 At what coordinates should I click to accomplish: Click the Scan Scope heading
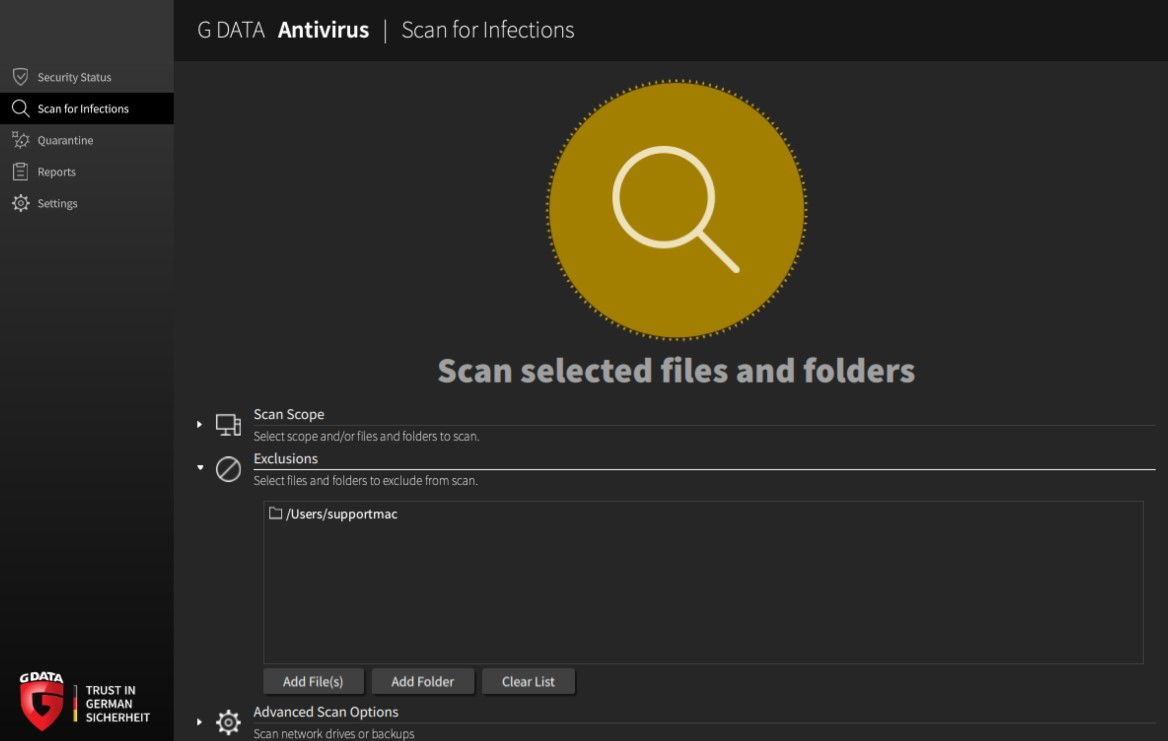tap(289, 414)
